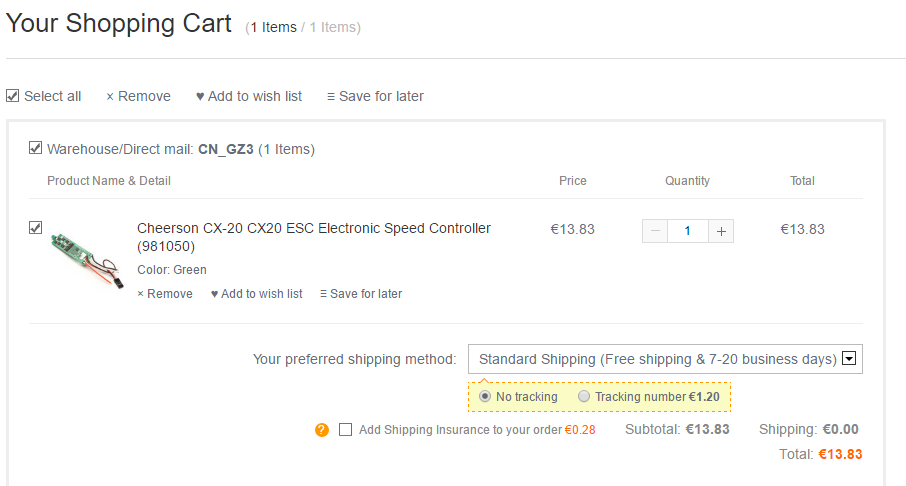Remove the Cheerson ESC item from cart
906x486 pixels.
tap(165, 294)
